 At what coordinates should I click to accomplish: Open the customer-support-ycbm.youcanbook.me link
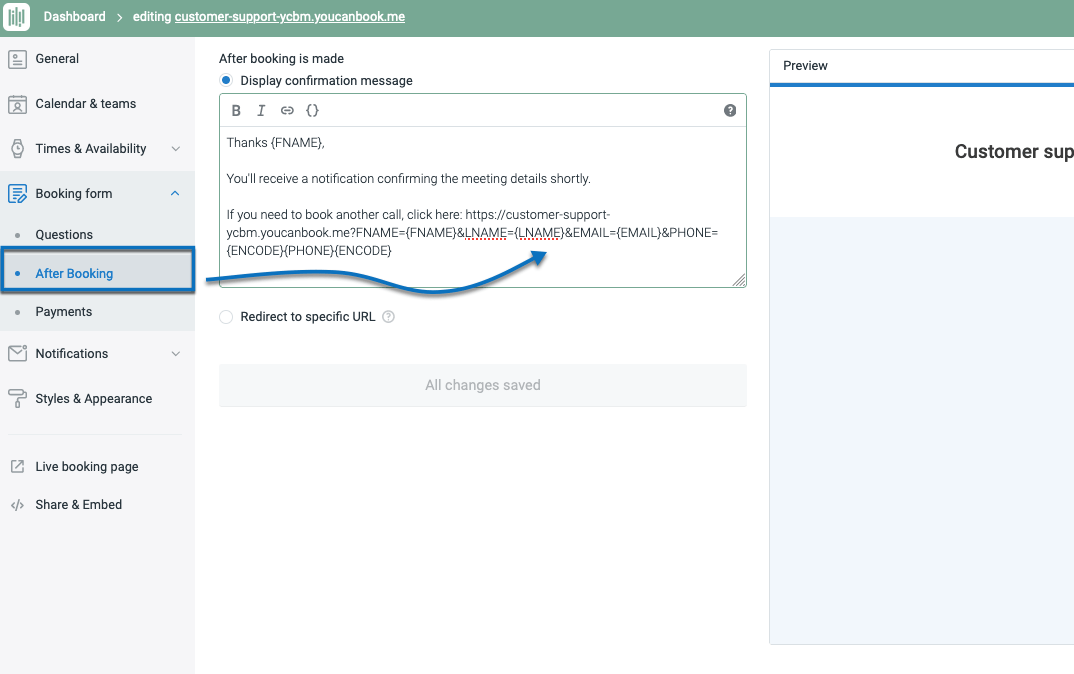point(289,16)
